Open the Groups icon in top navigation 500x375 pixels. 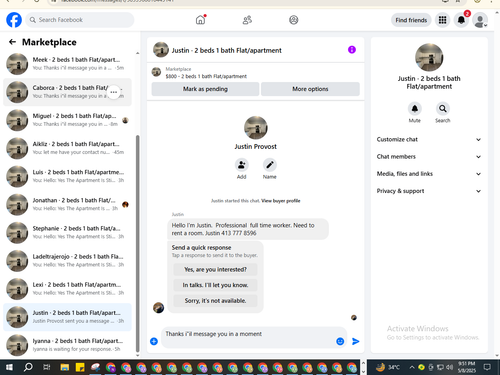[x=294, y=20]
